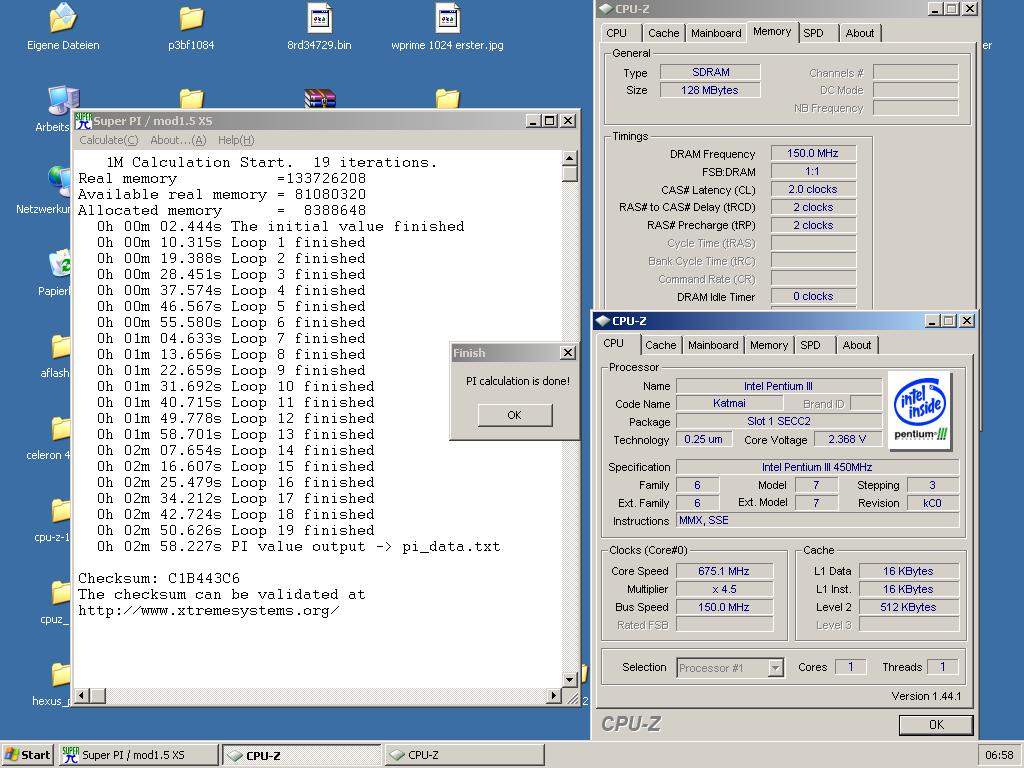Click Super PI vertical scrollbar up arrow
1024x768 pixels.
pyautogui.click(x=569, y=157)
